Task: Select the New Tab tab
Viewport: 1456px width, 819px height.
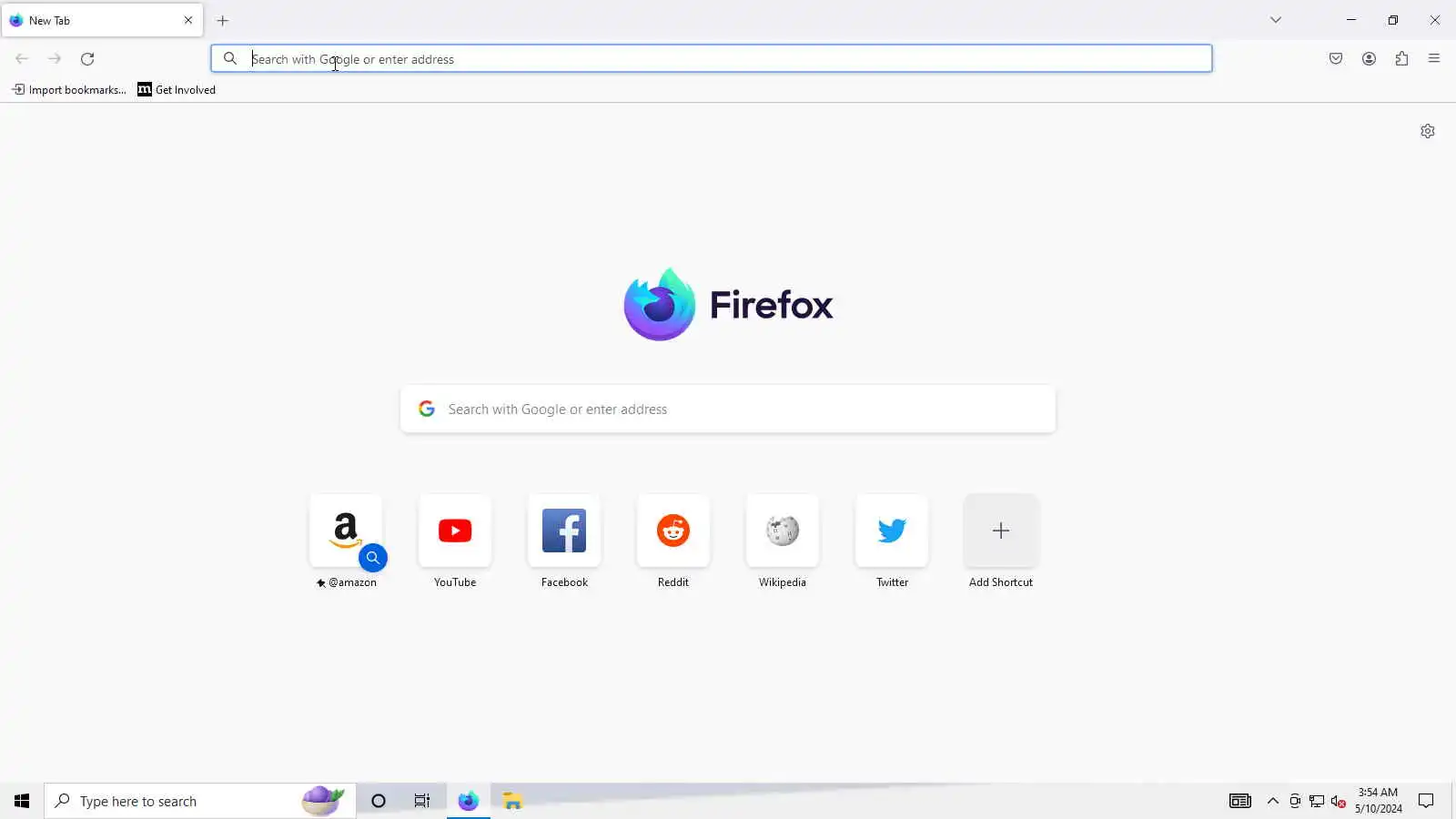Action: coord(102,20)
